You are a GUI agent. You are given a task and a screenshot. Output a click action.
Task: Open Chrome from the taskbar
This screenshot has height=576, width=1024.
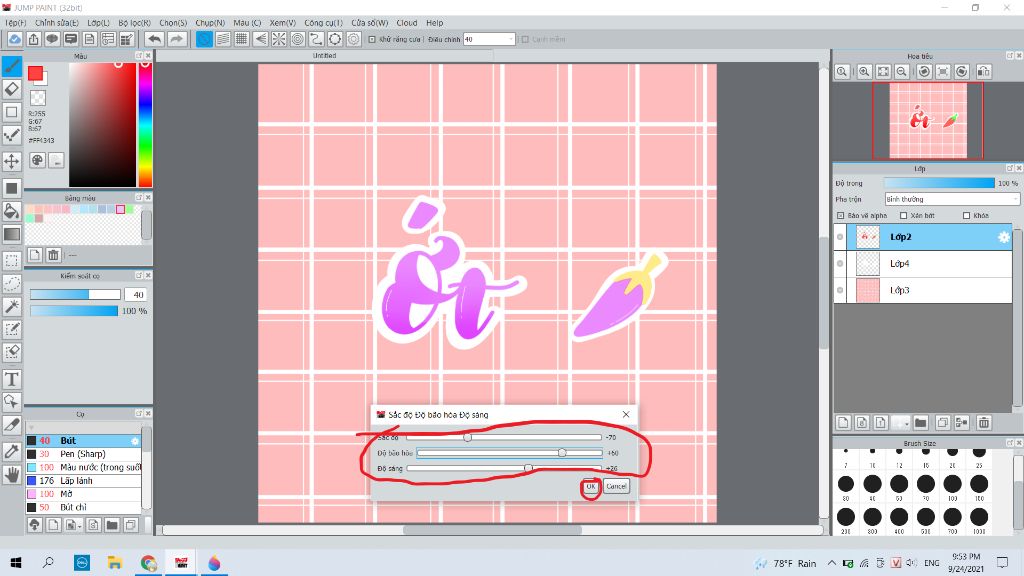point(148,563)
